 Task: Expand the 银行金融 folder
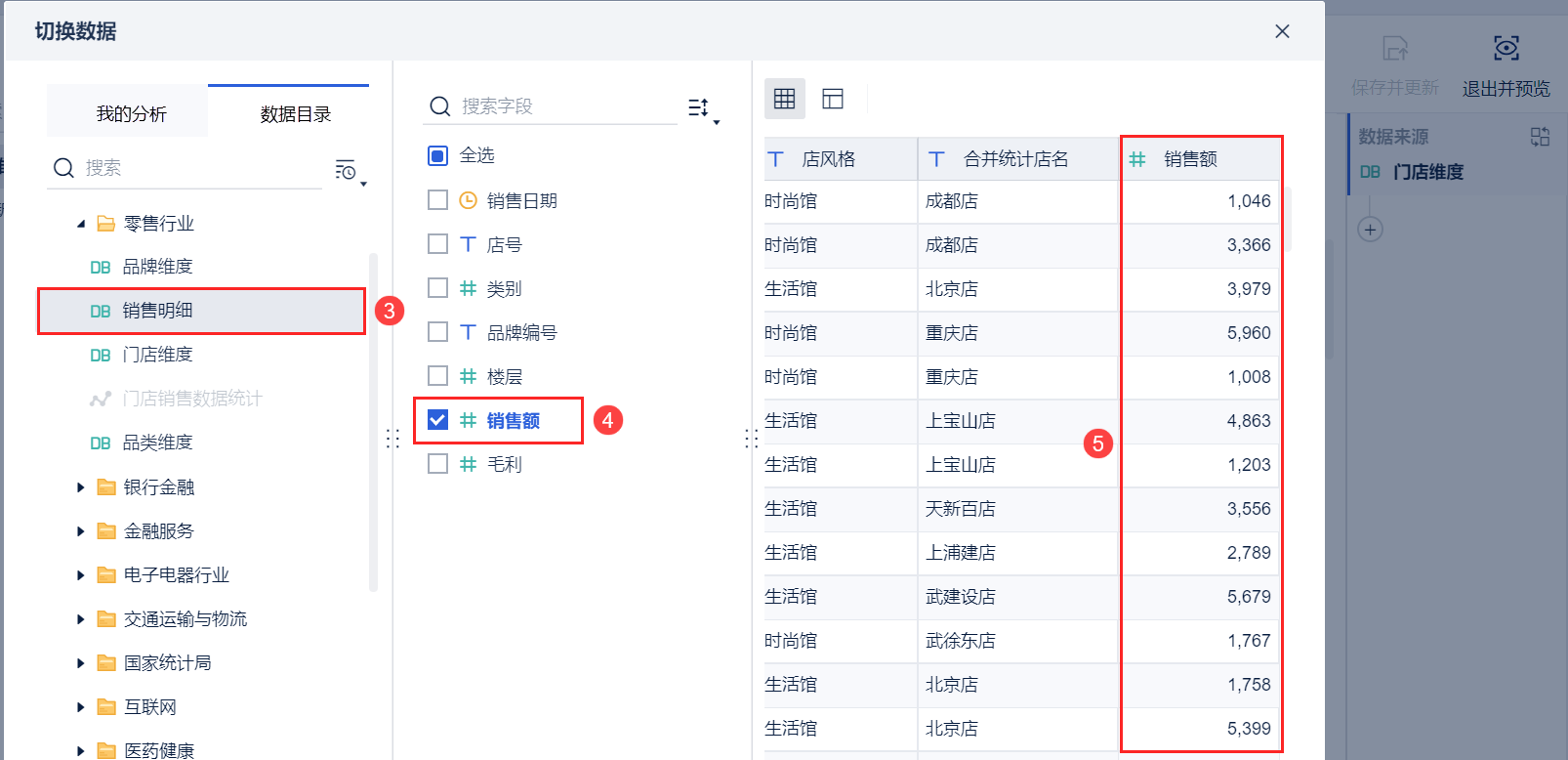tap(81, 487)
